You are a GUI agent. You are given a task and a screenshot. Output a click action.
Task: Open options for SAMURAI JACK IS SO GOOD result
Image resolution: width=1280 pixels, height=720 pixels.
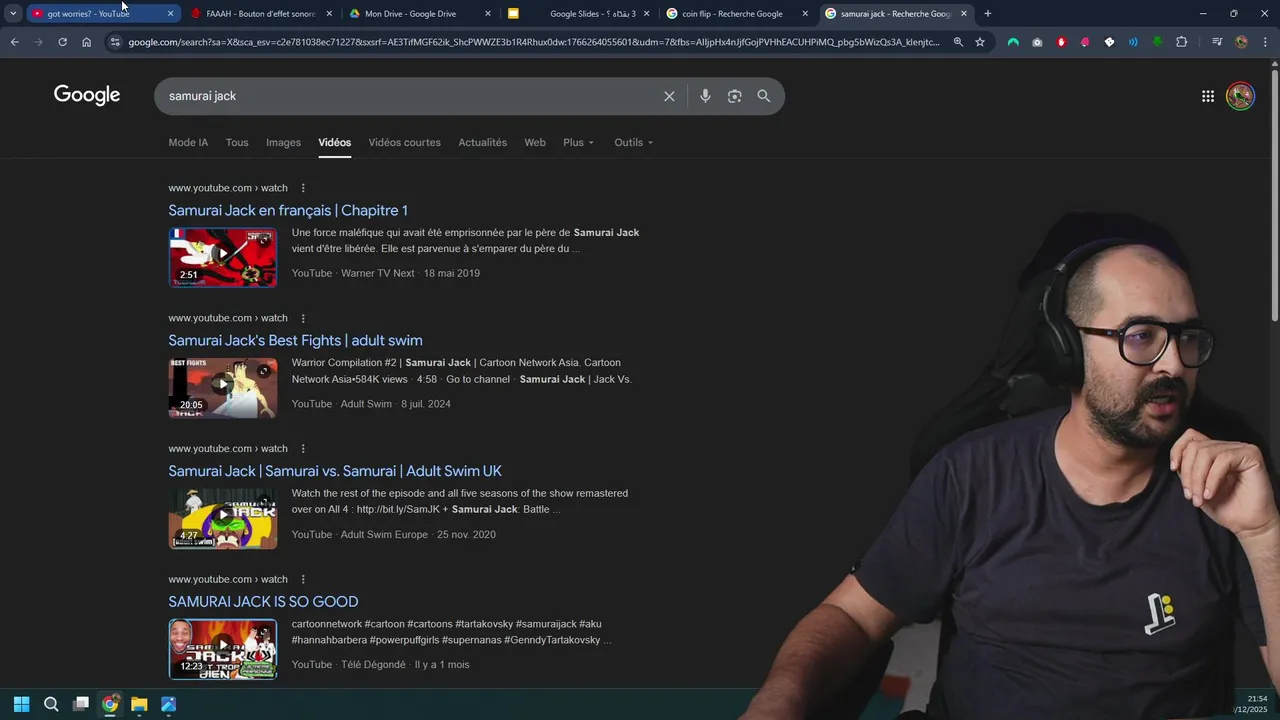coord(303,579)
